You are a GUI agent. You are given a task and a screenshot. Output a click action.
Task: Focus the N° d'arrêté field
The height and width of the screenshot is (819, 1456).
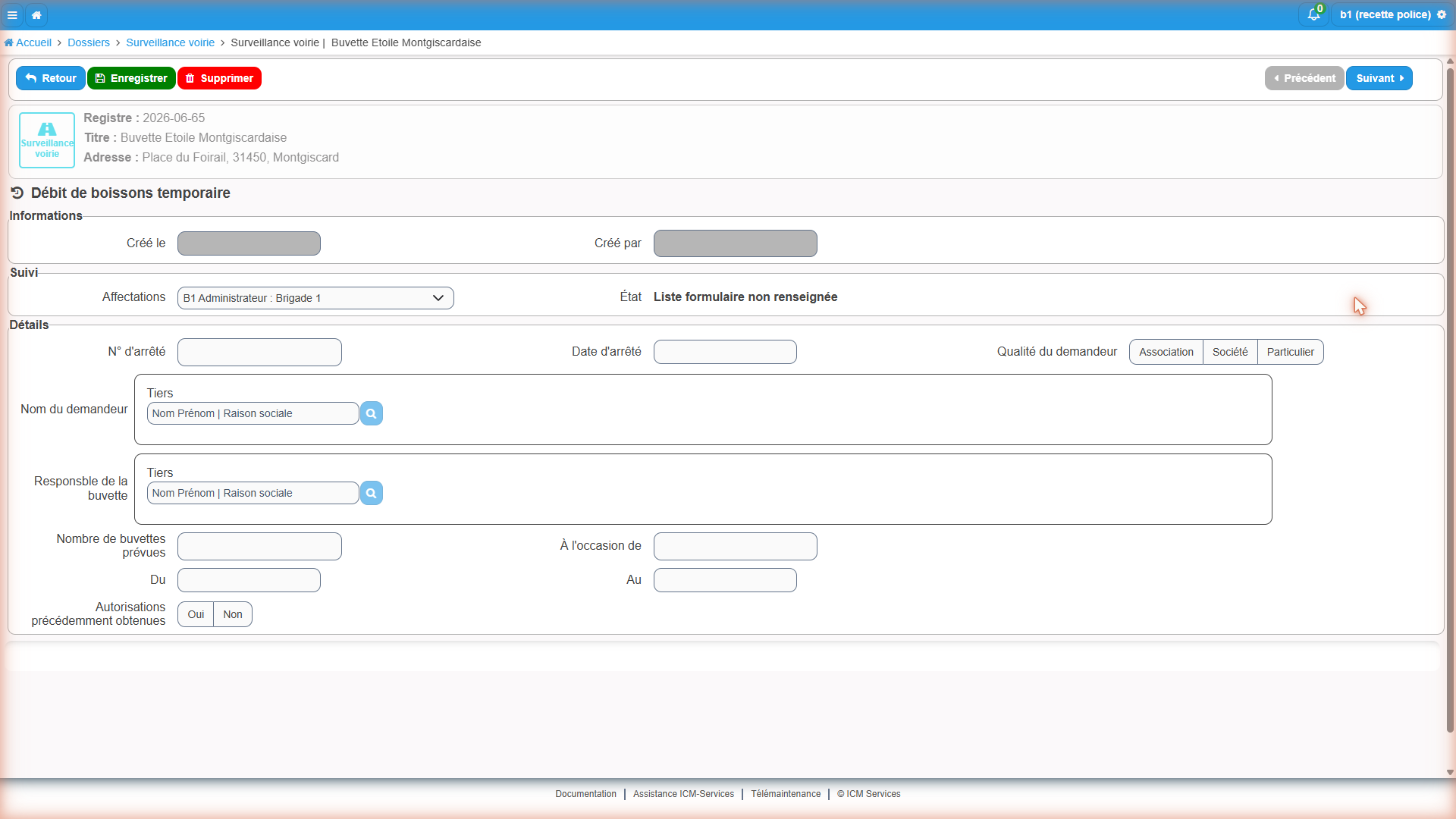(259, 352)
